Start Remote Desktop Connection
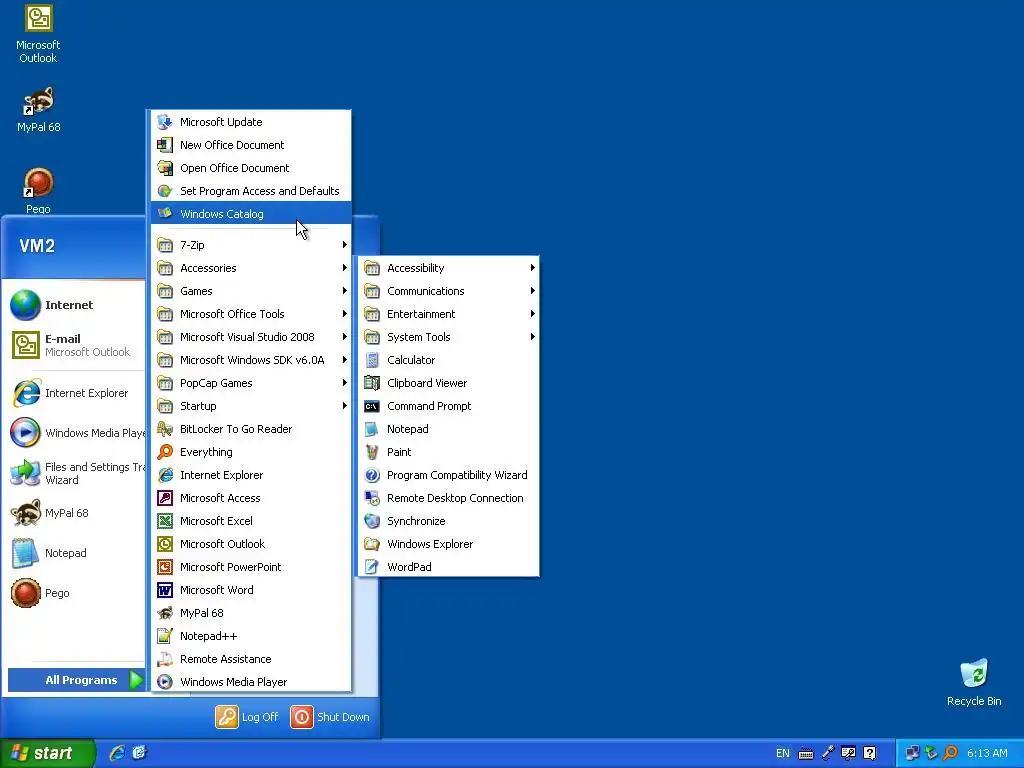The image size is (1024, 768). click(x=448, y=498)
